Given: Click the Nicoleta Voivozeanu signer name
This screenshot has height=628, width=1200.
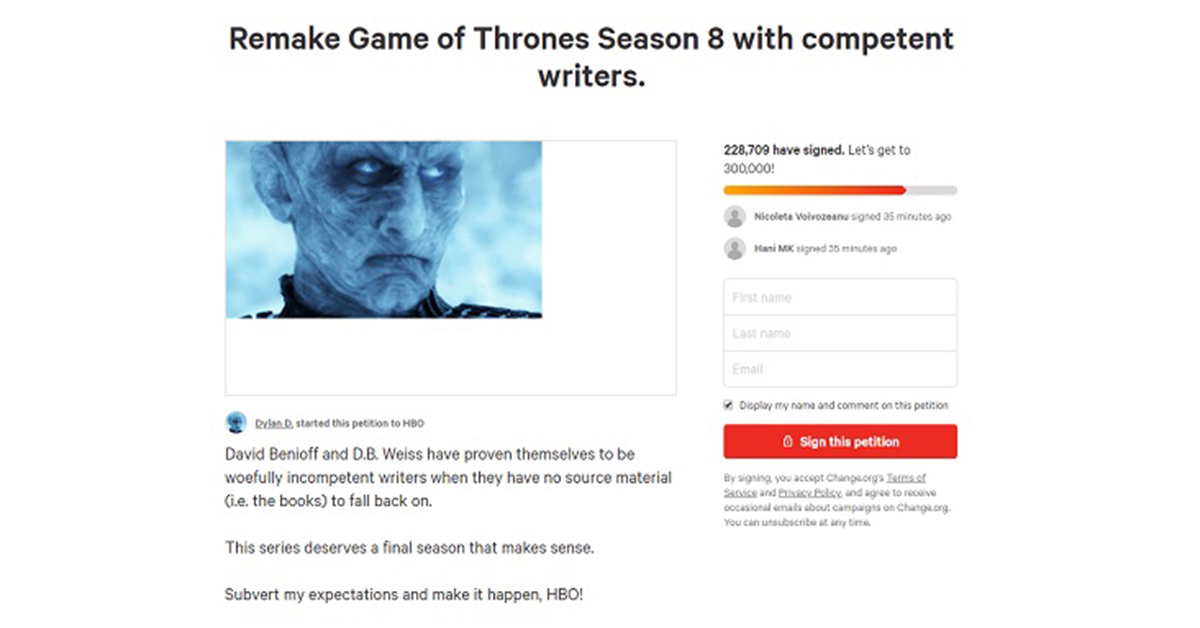Looking at the screenshot, I should (801, 216).
